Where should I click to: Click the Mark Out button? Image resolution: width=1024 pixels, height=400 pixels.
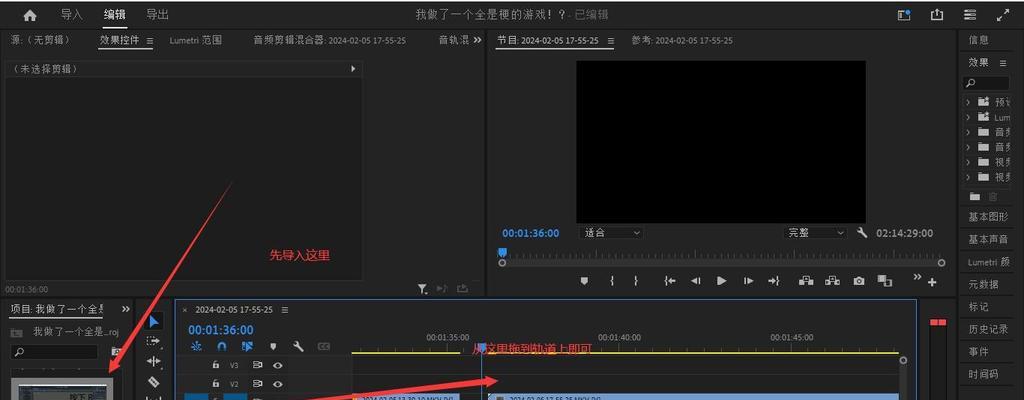[635, 281]
